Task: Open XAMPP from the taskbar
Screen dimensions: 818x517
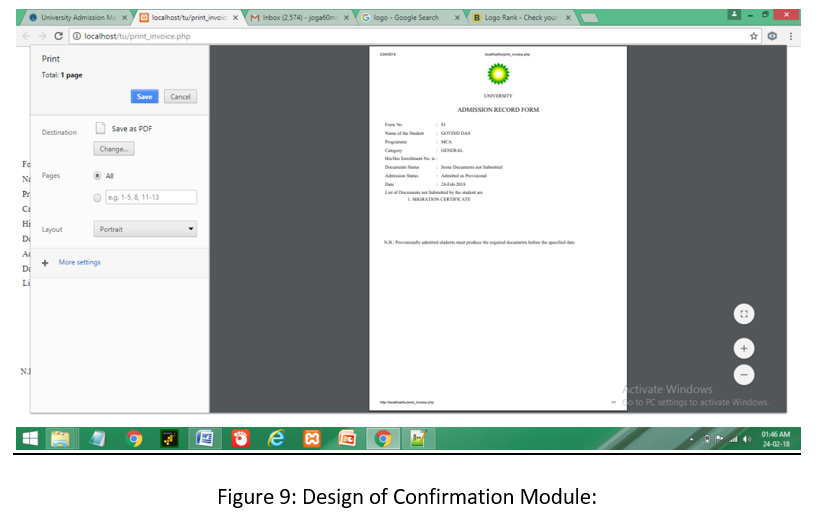Action: click(312, 438)
